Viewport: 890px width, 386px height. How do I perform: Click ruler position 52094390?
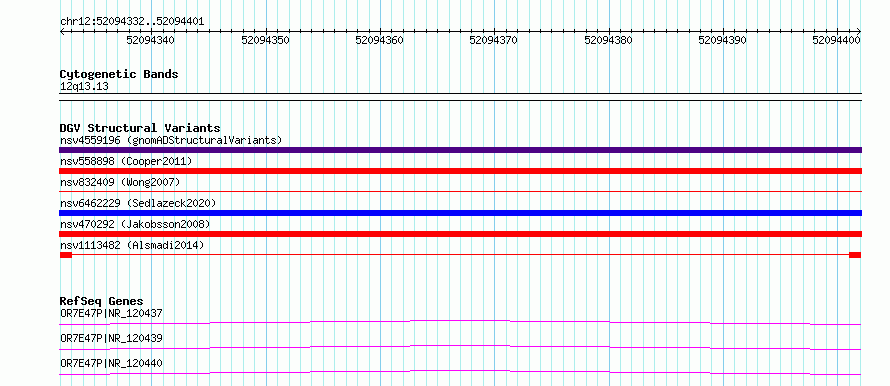coord(723,40)
